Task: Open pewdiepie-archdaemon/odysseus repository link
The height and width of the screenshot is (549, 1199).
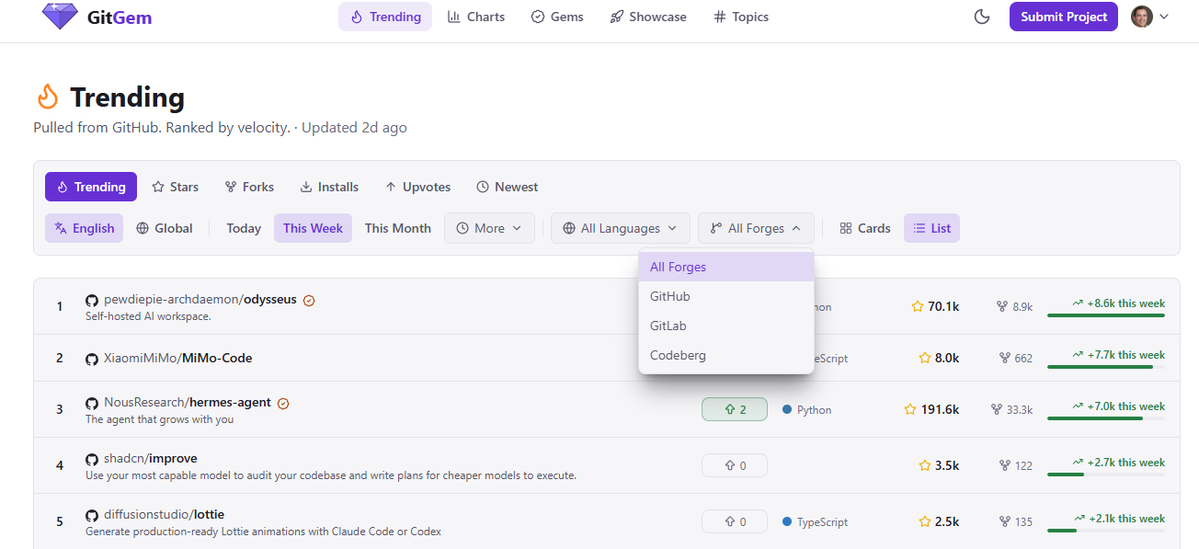Action: coord(200,300)
